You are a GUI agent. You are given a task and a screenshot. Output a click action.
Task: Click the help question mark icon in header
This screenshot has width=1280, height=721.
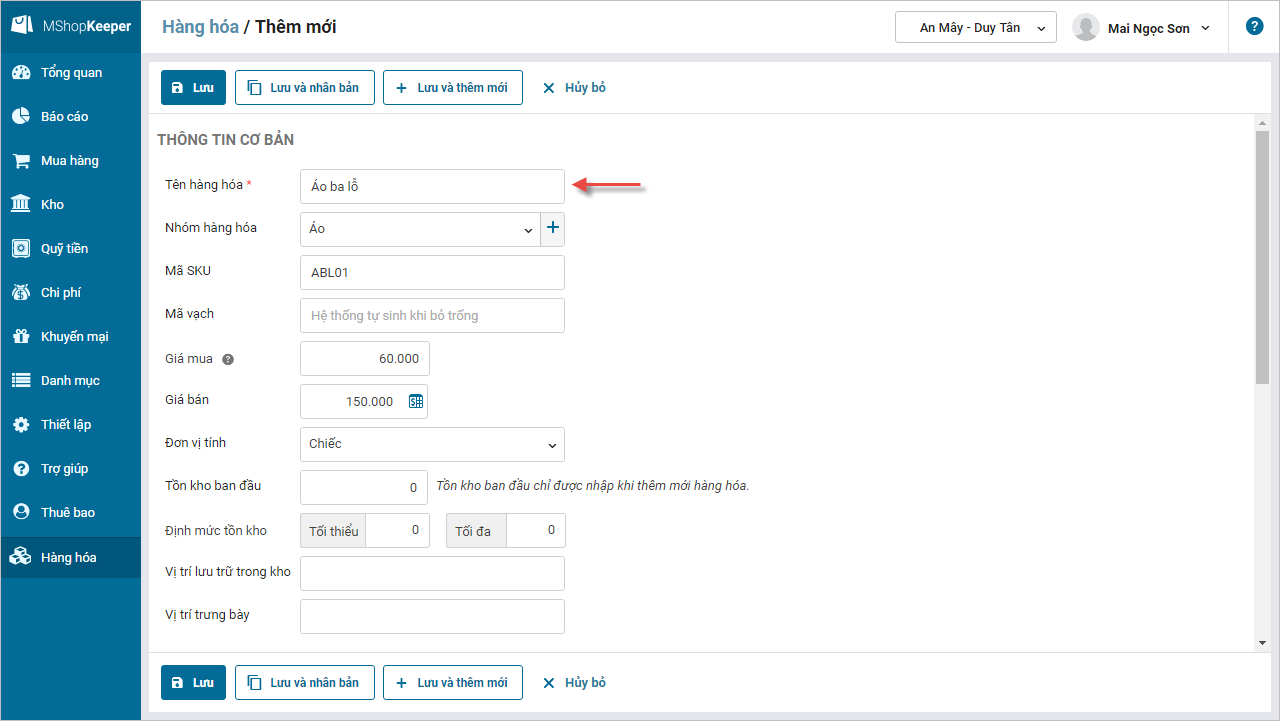(1254, 27)
